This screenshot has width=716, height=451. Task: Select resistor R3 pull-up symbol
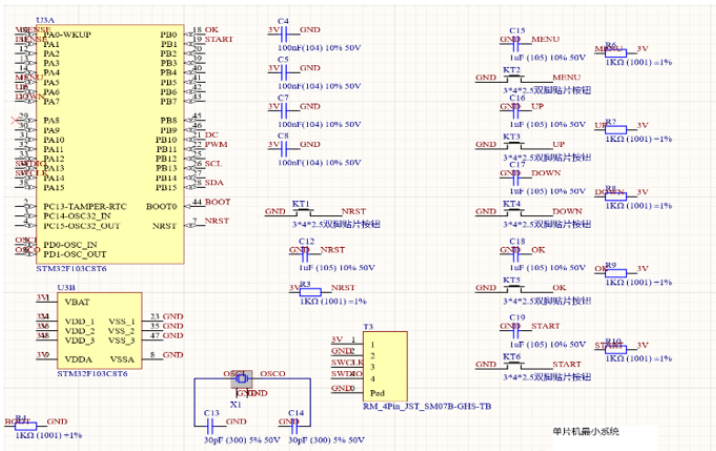(311, 292)
